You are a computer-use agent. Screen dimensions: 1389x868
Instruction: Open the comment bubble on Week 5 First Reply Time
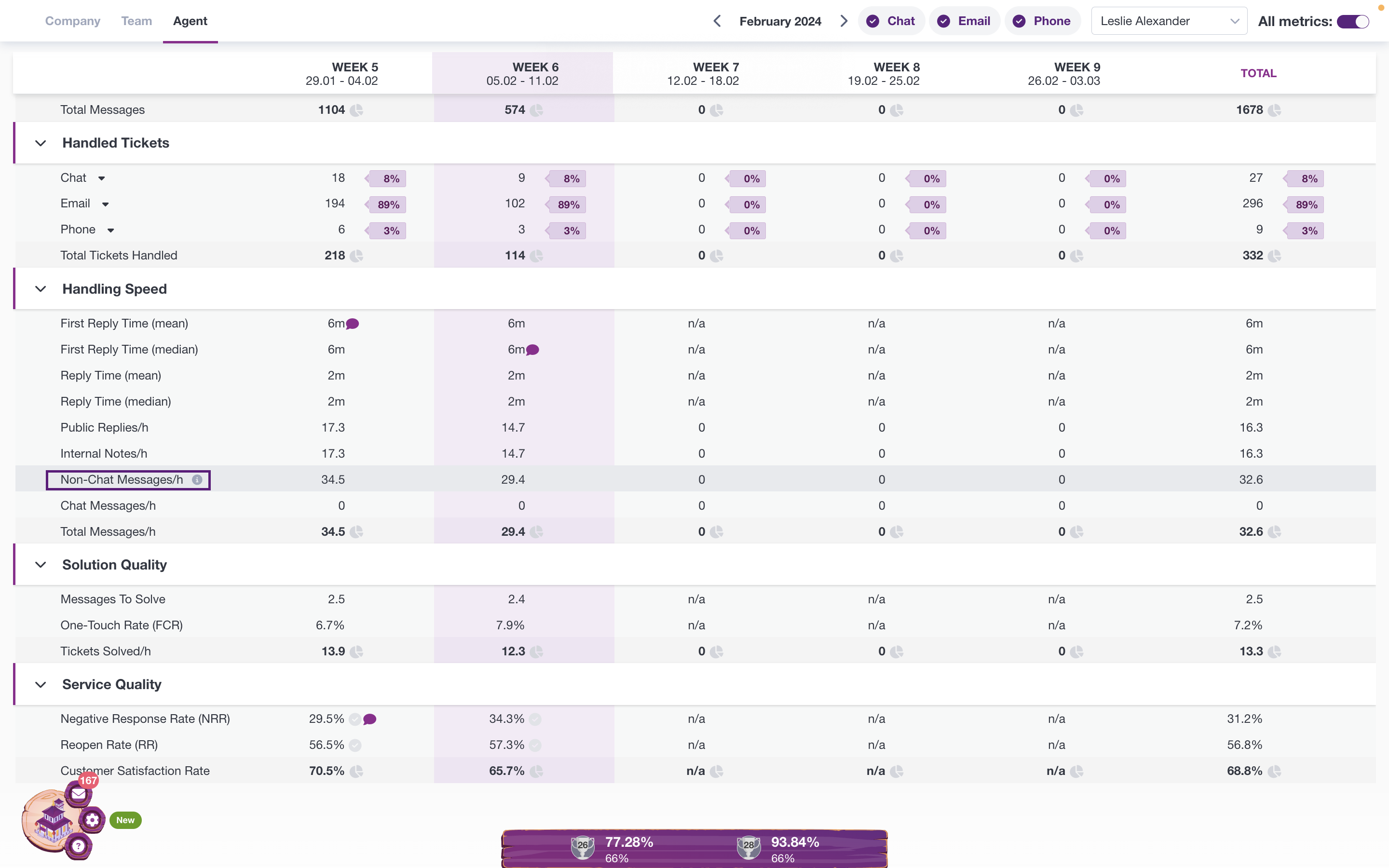coord(353,324)
